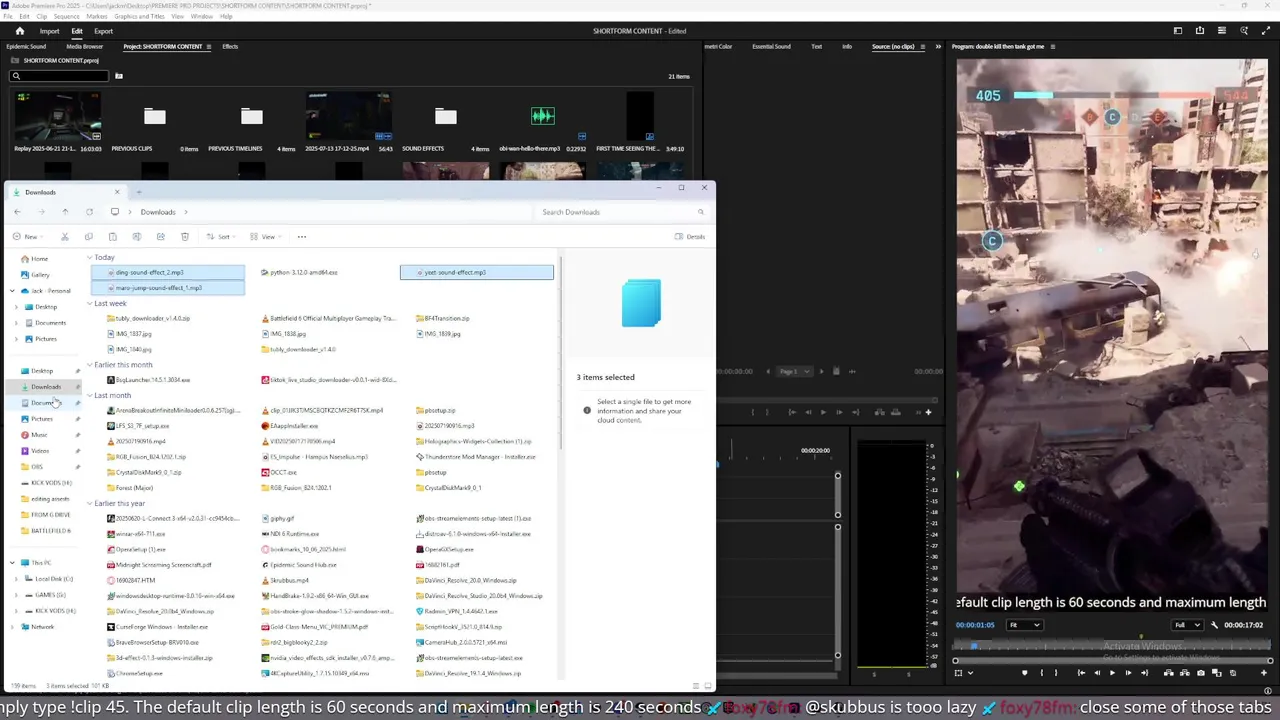
Task: Open Program Monitor button editor plus icon
Action: pyautogui.click(x=1264, y=673)
